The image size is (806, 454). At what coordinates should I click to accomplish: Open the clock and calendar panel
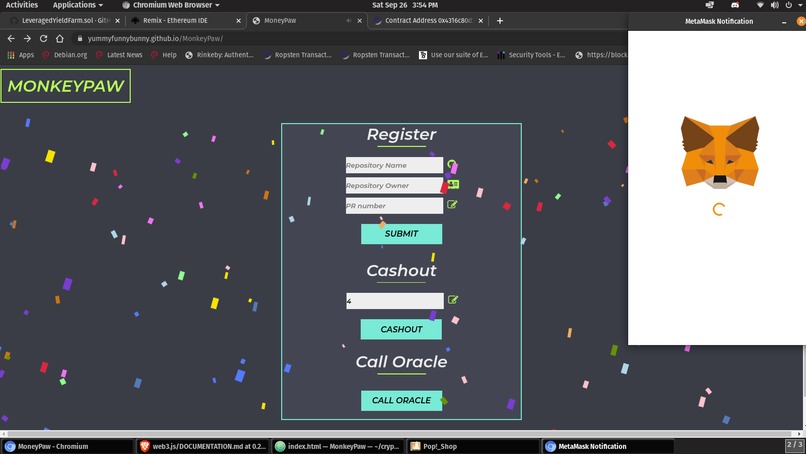(405, 5)
